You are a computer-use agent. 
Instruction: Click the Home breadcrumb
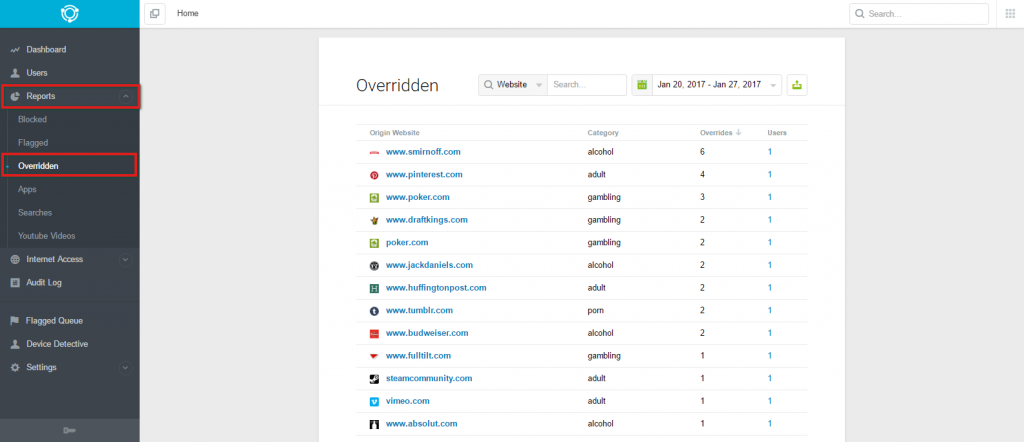click(188, 13)
